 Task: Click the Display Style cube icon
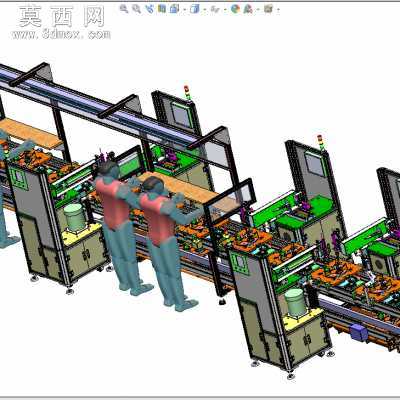coord(194,9)
